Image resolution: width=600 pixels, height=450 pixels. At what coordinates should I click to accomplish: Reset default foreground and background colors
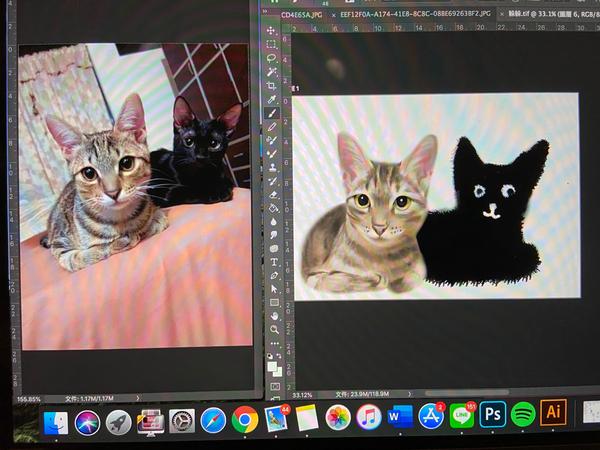[x=270, y=355]
